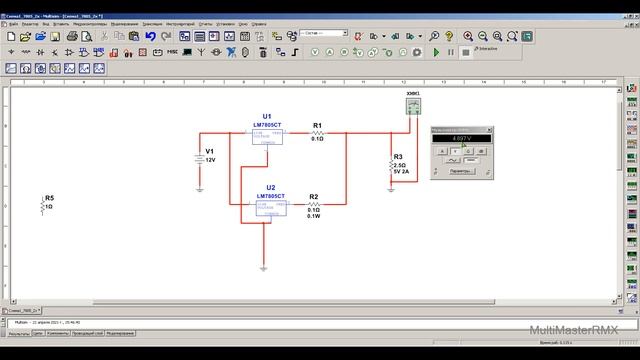Print the circuit with printer icon

tap(72, 37)
